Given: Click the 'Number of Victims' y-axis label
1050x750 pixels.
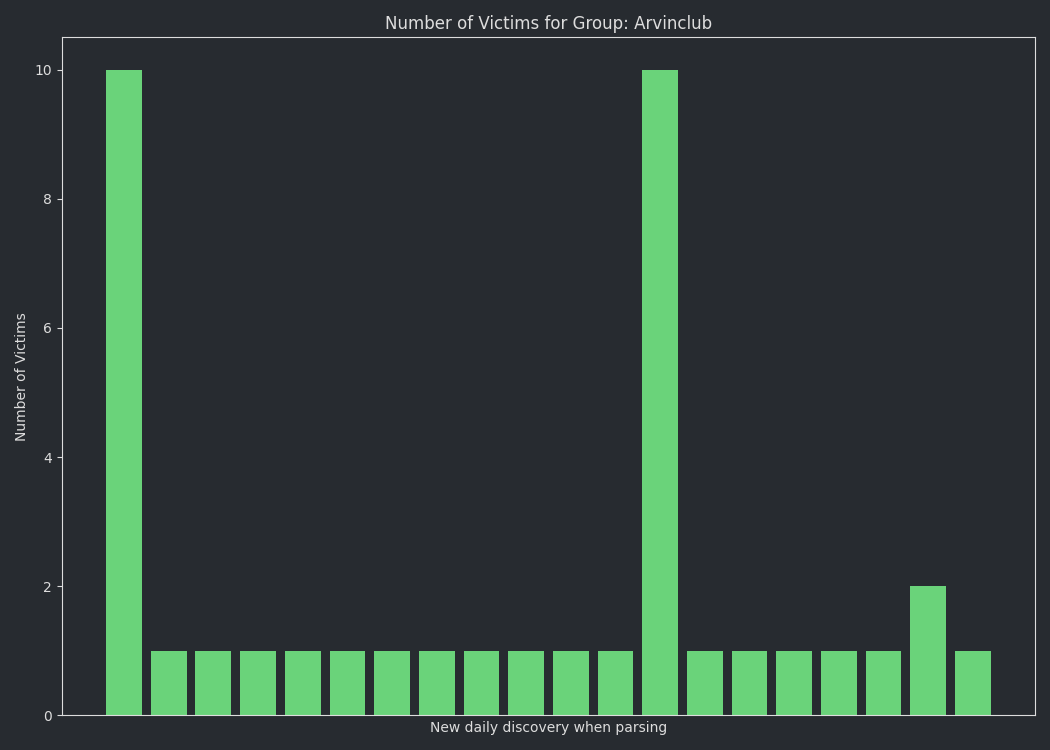Looking at the screenshot, I should [20, 377].
